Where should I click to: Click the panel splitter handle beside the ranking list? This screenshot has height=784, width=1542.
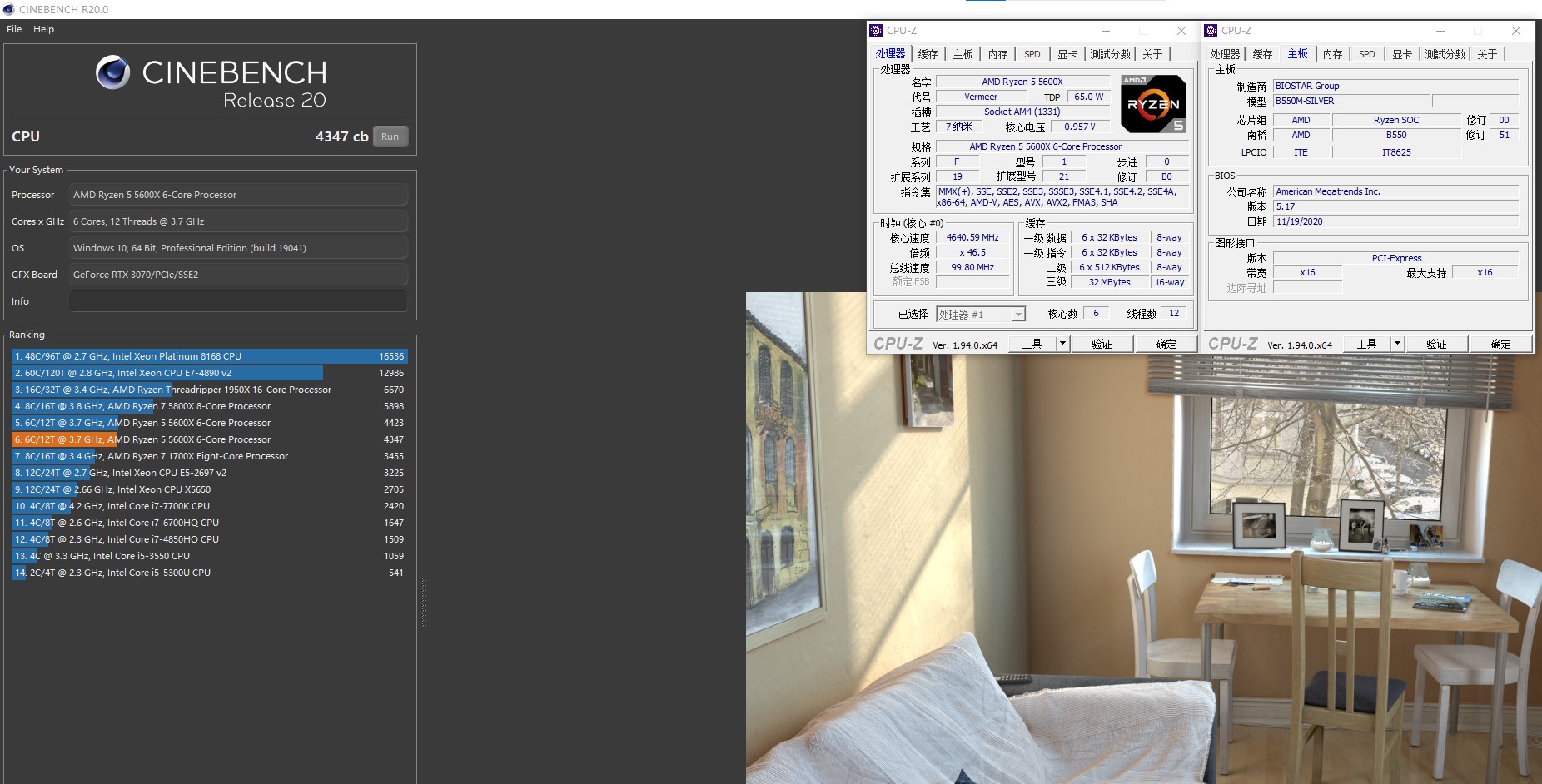[x=424, y=602]
